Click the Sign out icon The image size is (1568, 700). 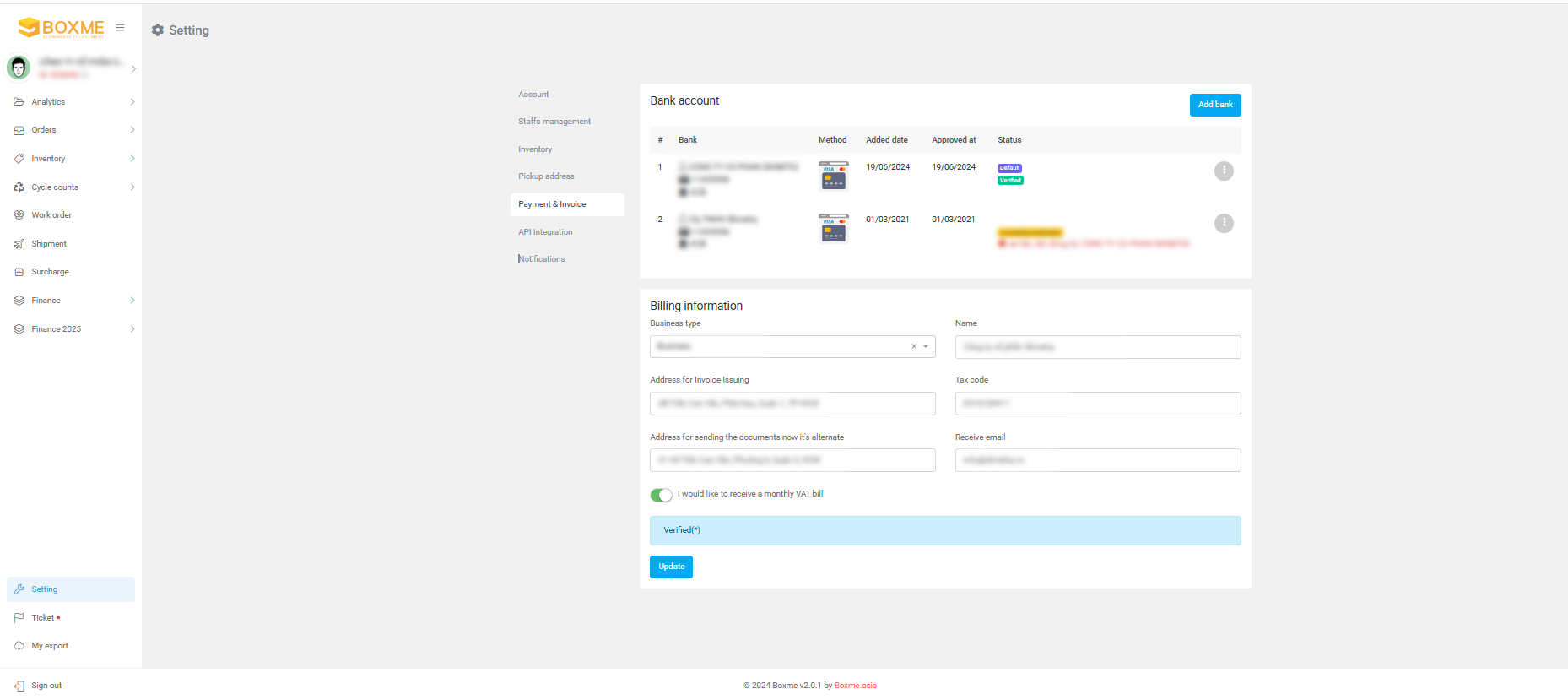[19, 686]
